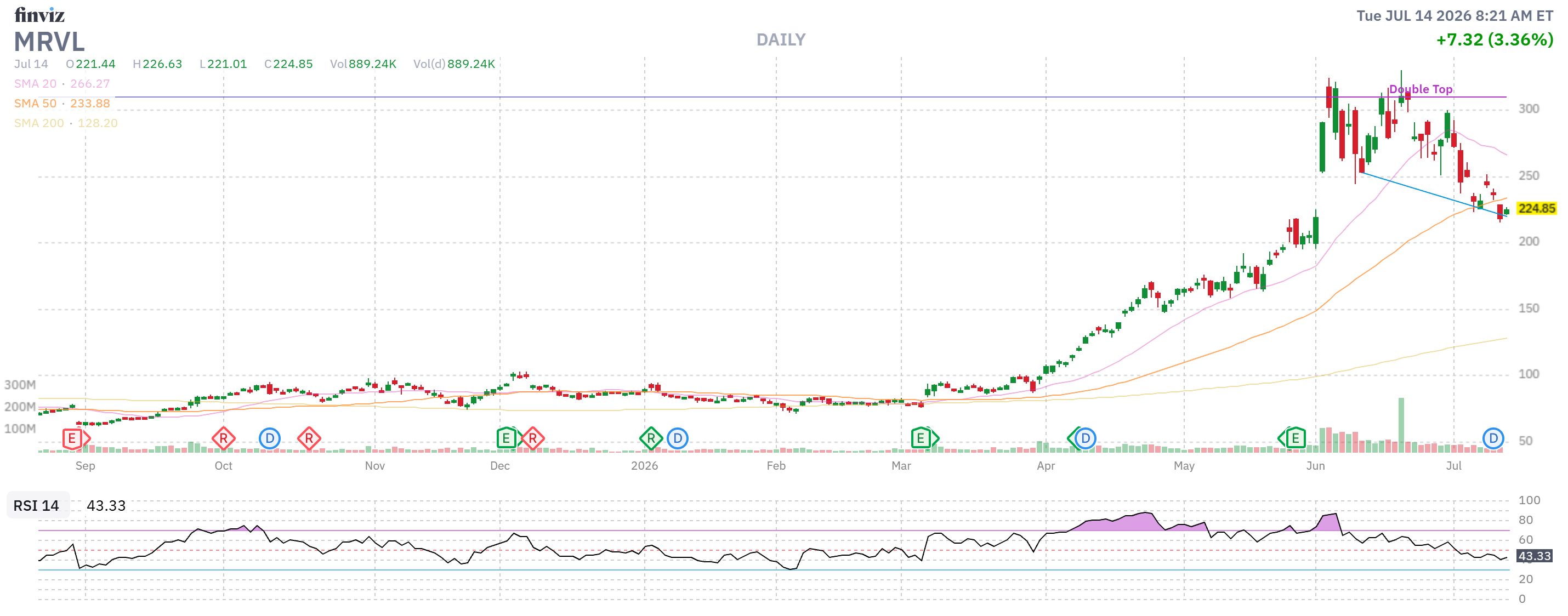
Task: Click the blue D dividend marker in October
Action: coord(270,438)
